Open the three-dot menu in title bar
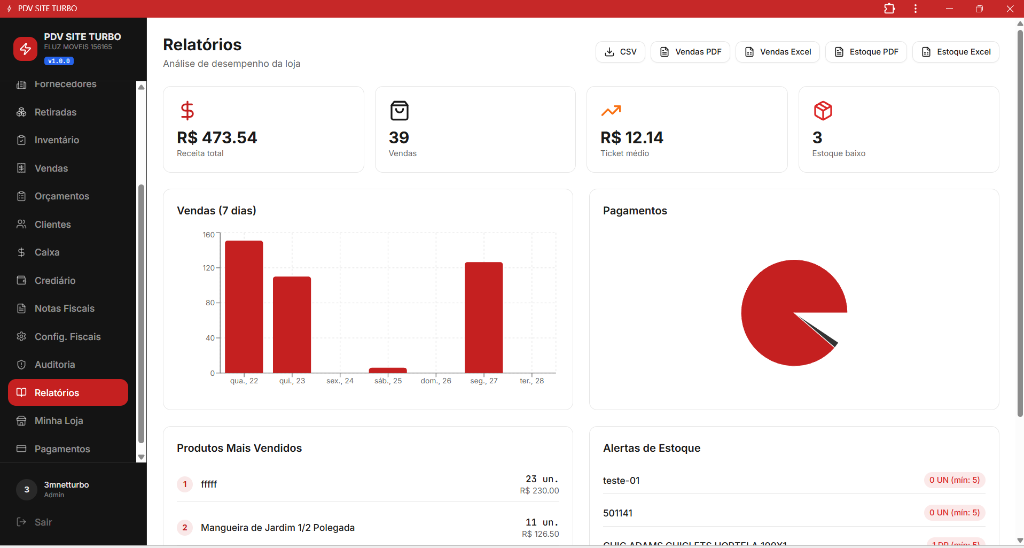1024x548 pixels. tap(916, 8)
